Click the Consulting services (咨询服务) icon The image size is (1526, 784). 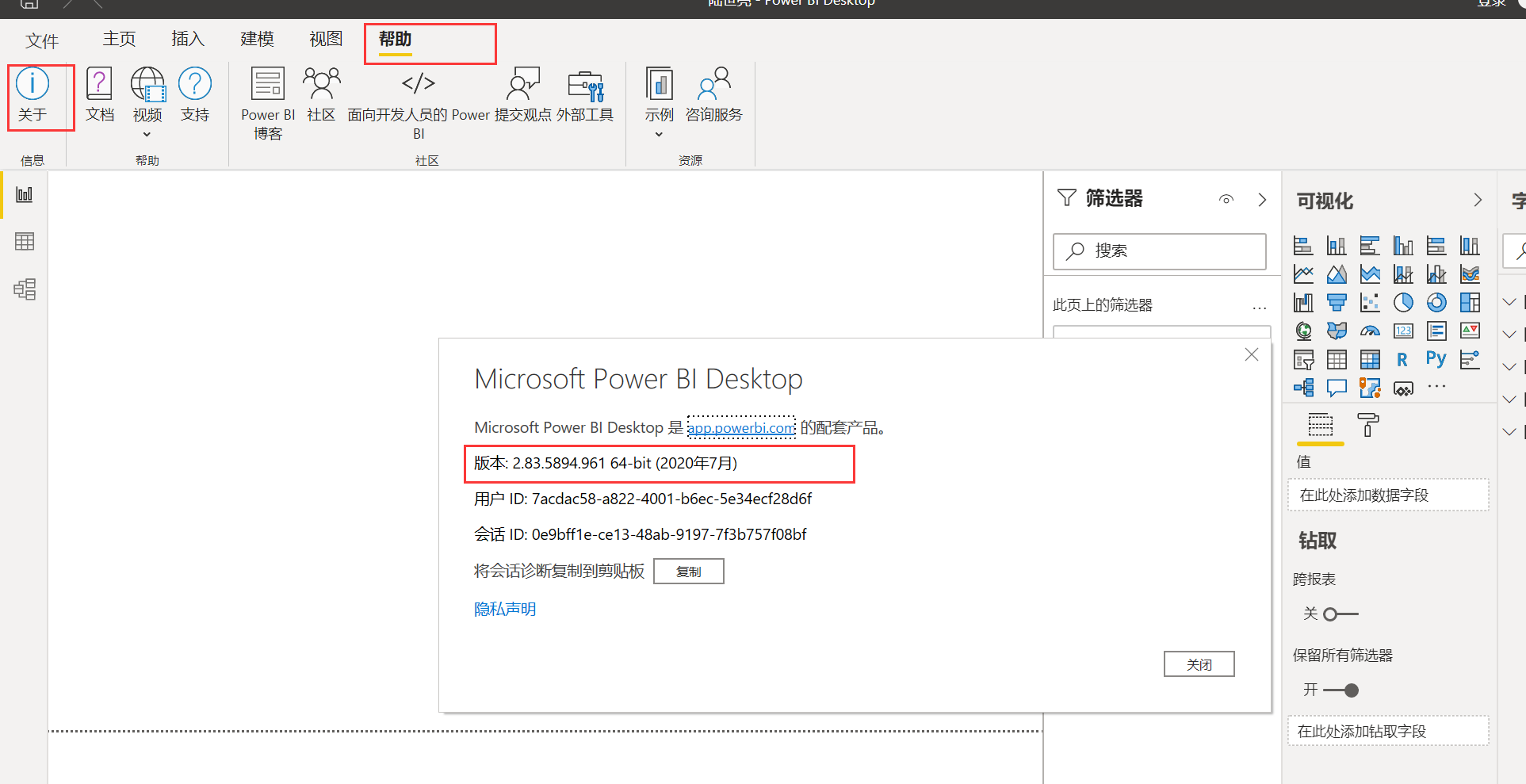[x=714, y=83]
